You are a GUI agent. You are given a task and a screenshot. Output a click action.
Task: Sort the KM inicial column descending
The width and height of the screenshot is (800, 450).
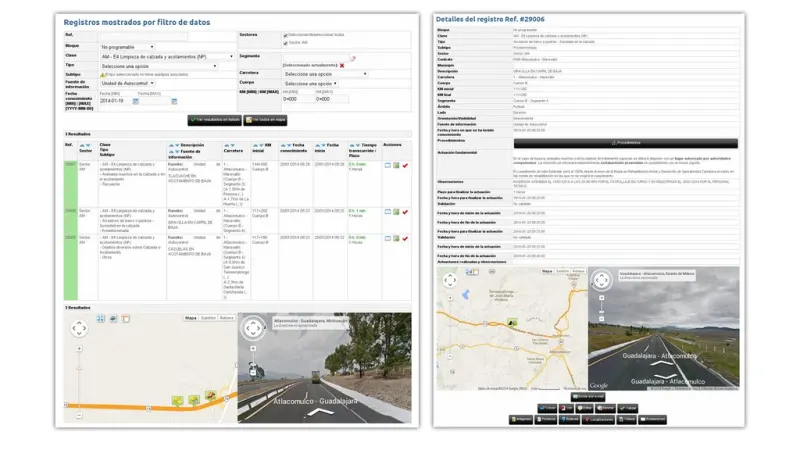coord(261,145)
